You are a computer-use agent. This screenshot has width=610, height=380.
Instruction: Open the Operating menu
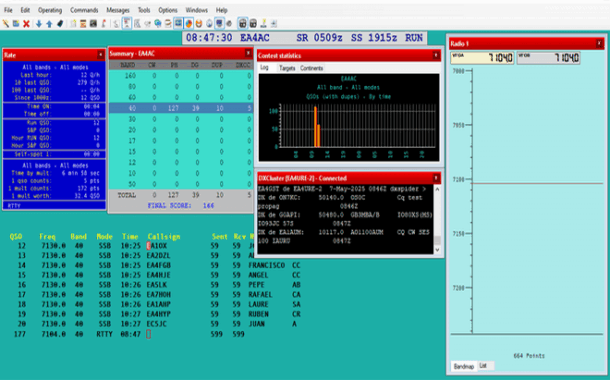(50, 10)
